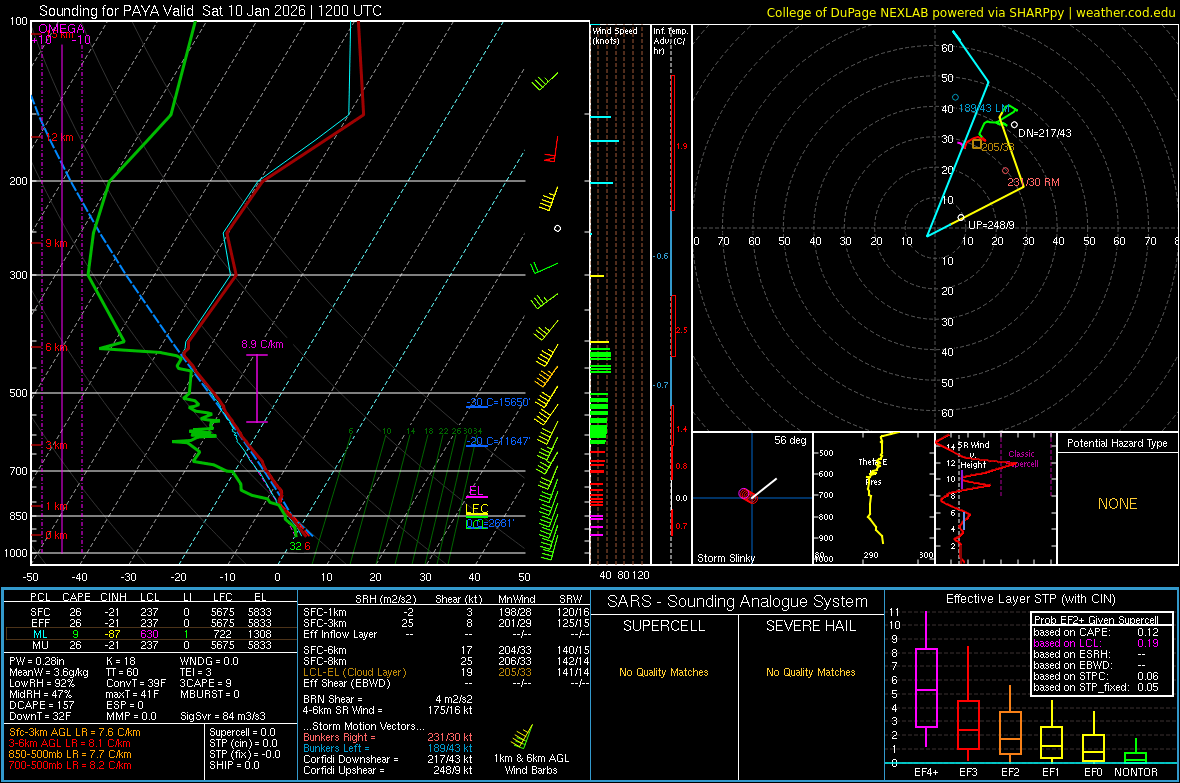Select the 'ConvT = 39F' value

(135, 684)
